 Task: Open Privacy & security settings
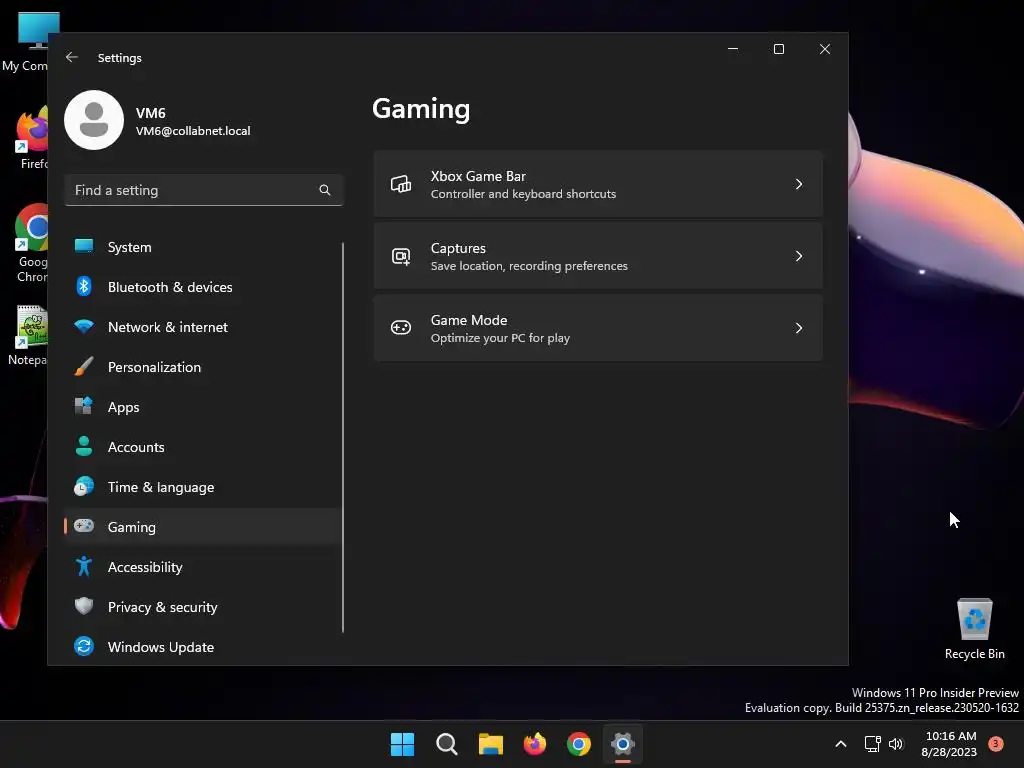(x=202, y=607)
